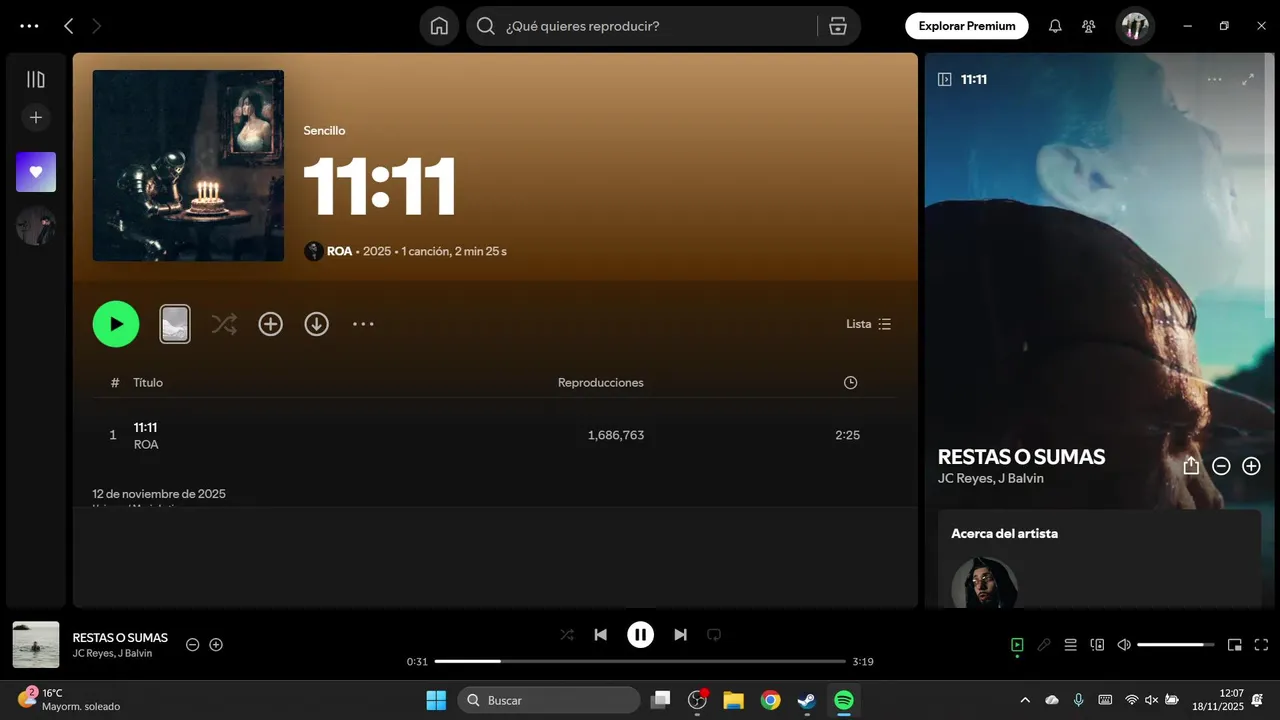The height and width of the screenshot is (720, 1280).
Task: Open the profile avatar menu
Action: (1135, 26)
